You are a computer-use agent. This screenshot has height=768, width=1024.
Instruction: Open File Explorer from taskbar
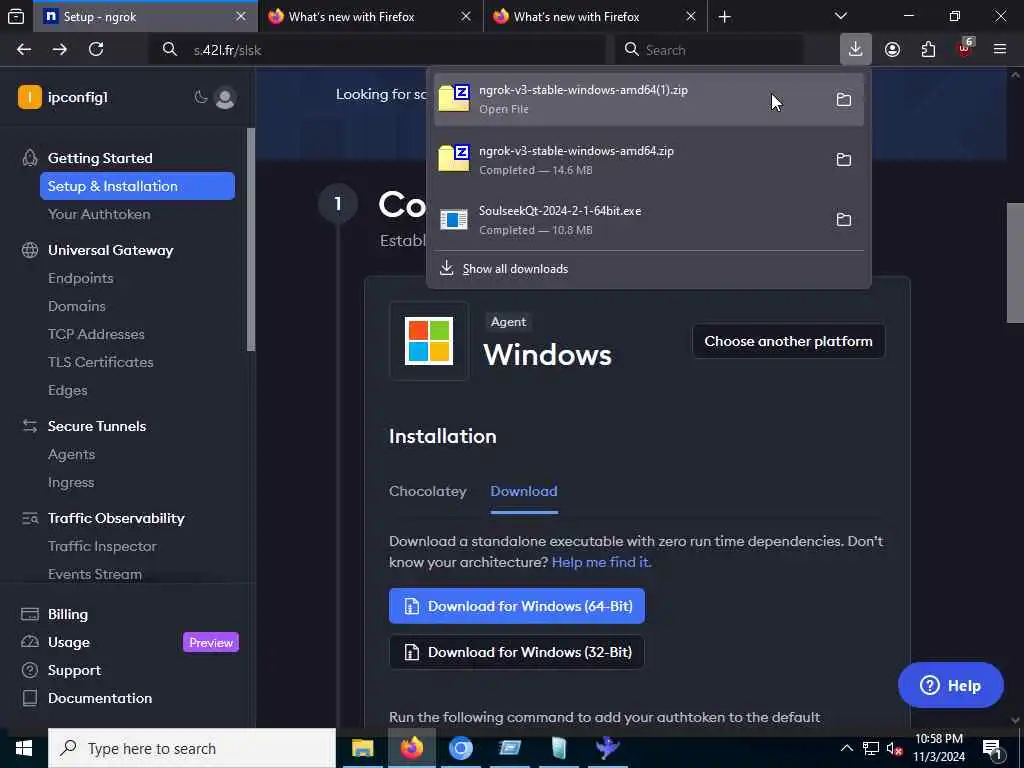point(362,748)
